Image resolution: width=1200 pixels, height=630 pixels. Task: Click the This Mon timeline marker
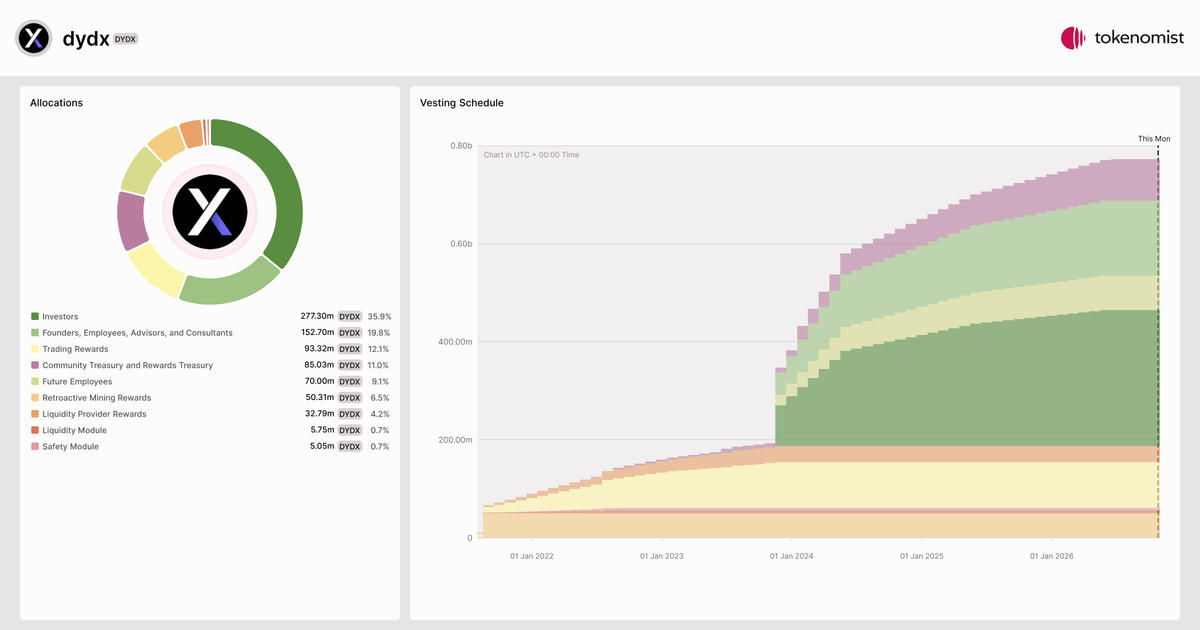click(1154, 139)
